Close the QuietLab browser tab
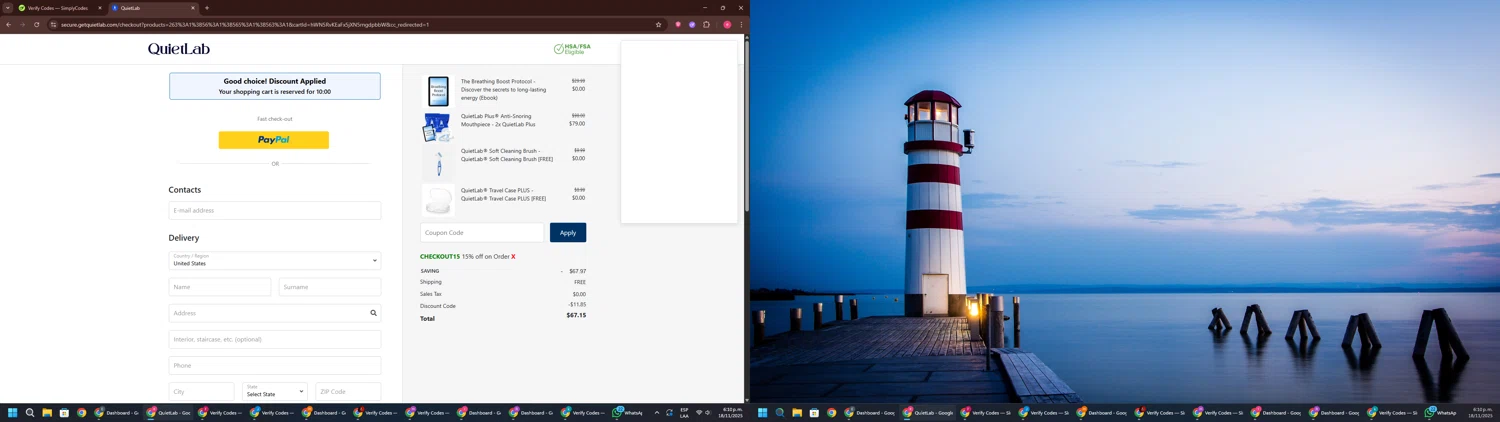The height and width of the screenshot is (422, 1500). point(193,8)
